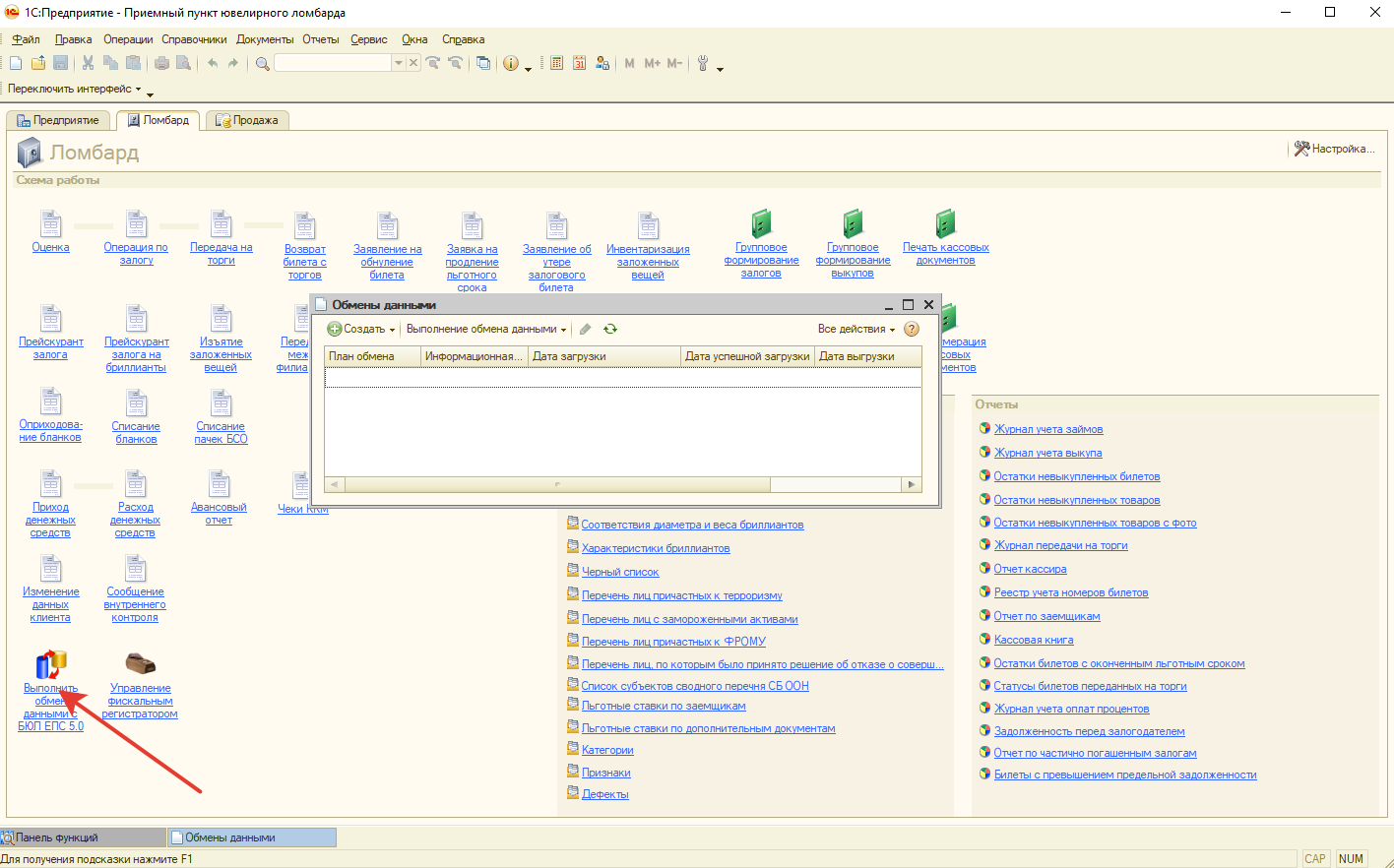Switch to the Продажа tab

point(248,120)
